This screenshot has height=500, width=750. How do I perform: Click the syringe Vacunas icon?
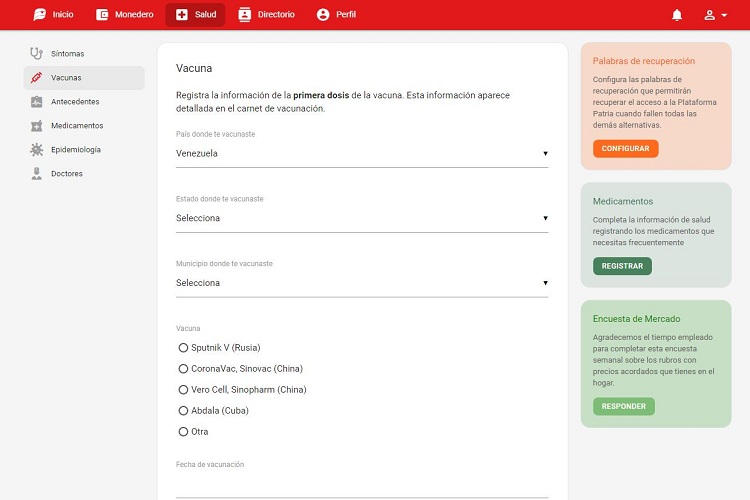(37, 77)
